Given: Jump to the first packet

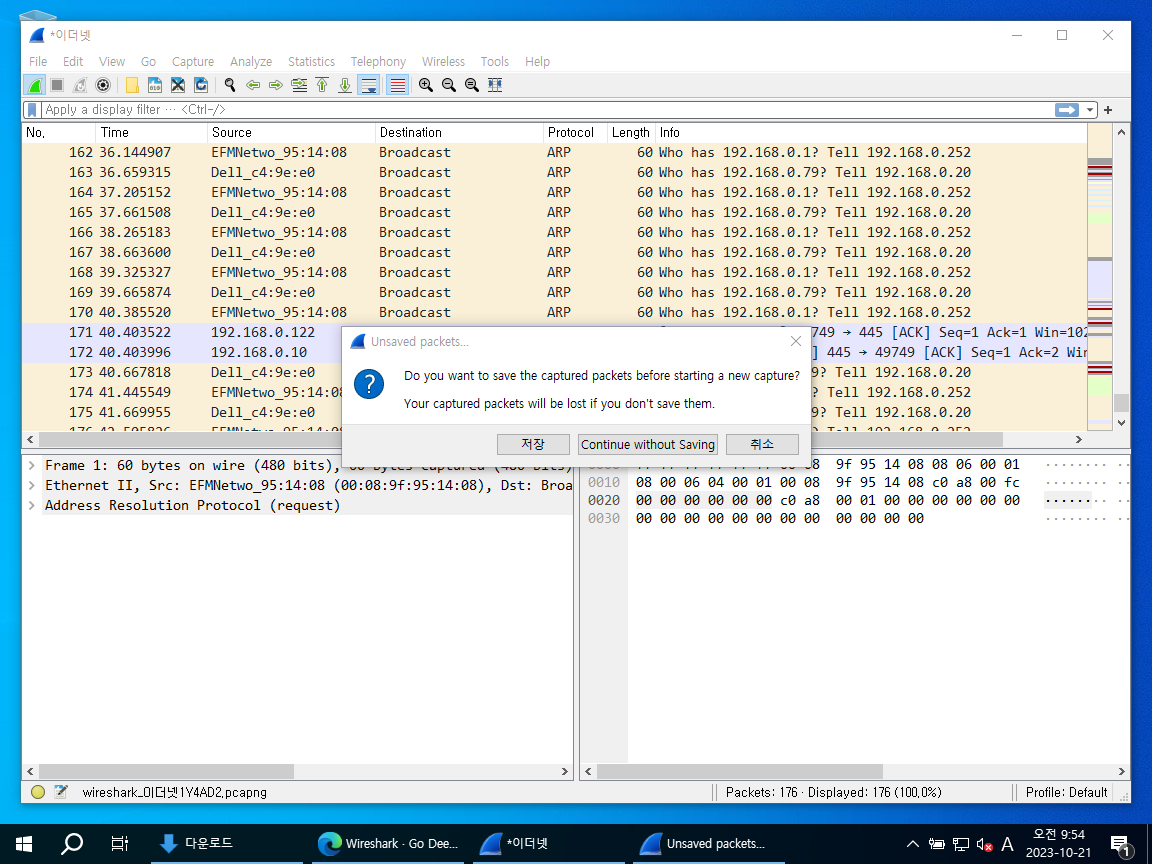Looking at the screenshot, I should click(322, 85).
